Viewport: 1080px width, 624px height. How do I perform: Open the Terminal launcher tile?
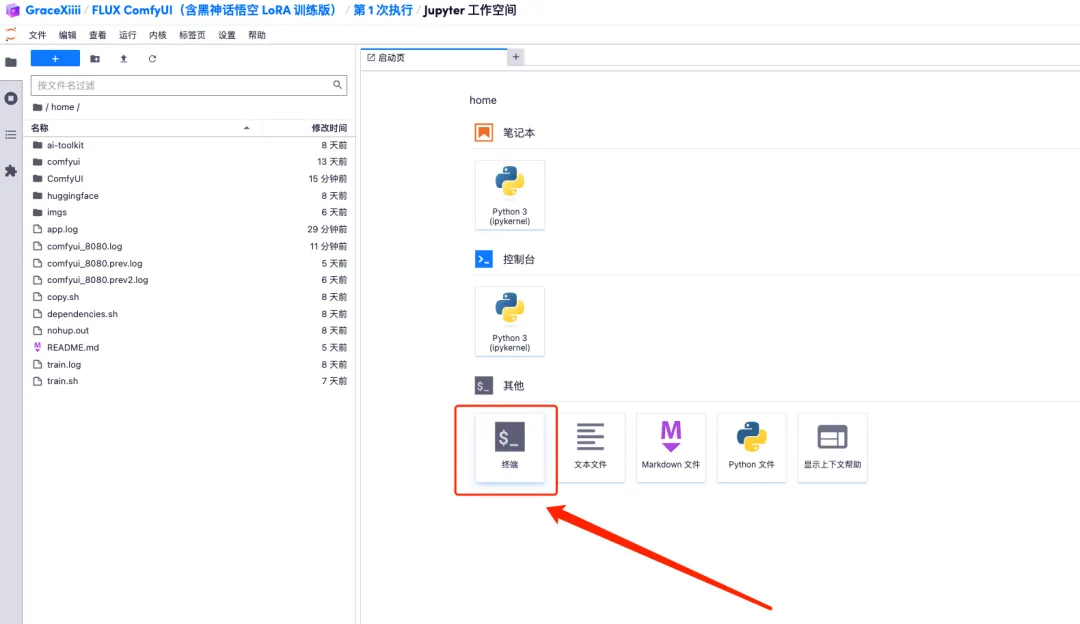point(510,447)
